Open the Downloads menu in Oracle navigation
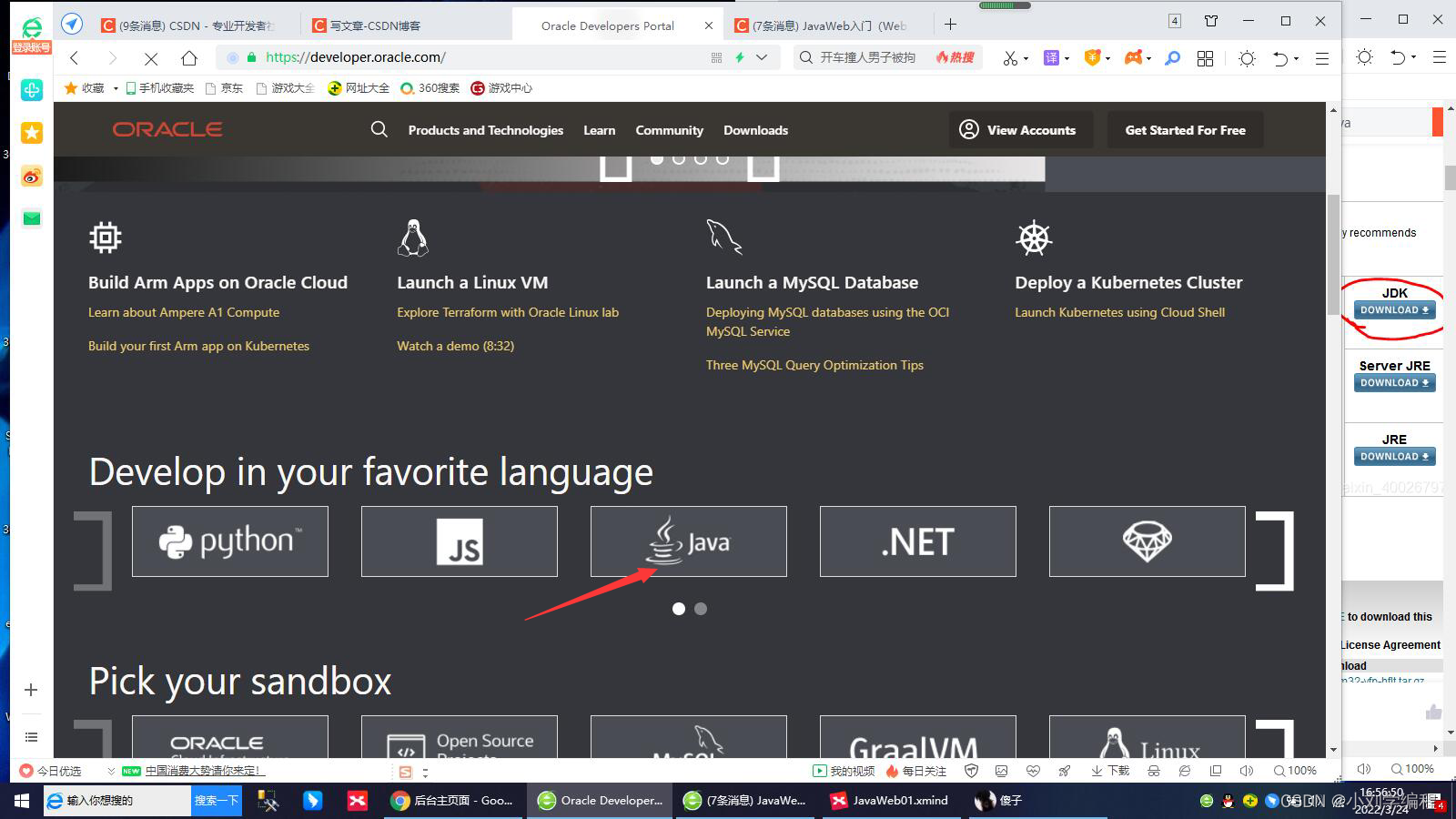 pyautogui.click(x=755, y=129)
